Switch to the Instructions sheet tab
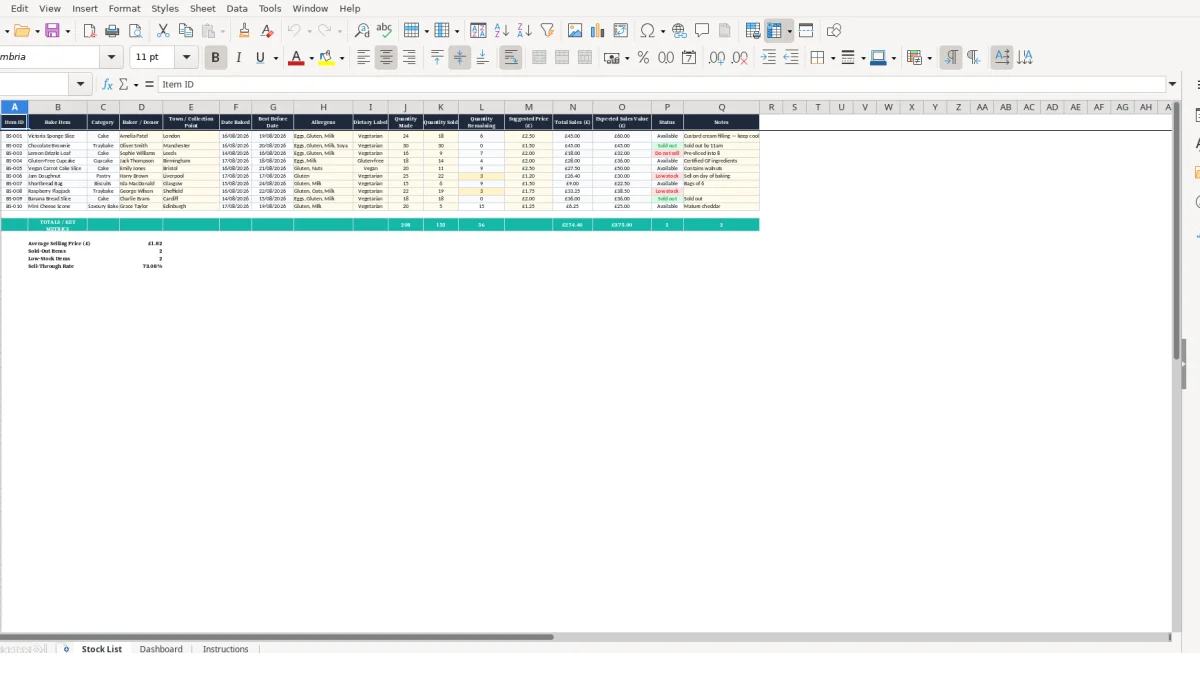 pos(226,649)
